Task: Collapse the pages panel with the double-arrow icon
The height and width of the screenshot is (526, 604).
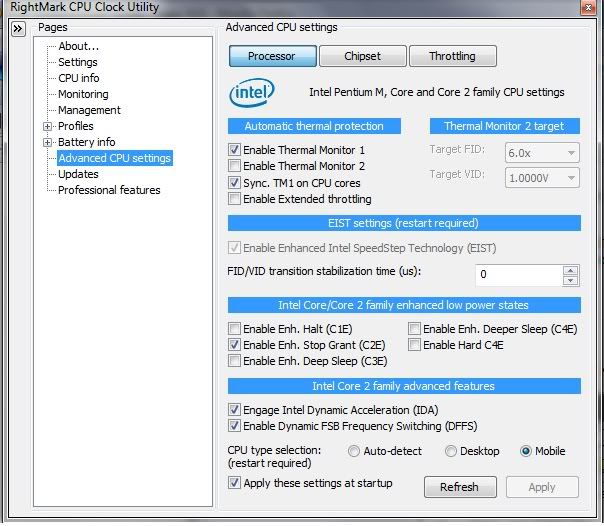Action: point(18,29)
